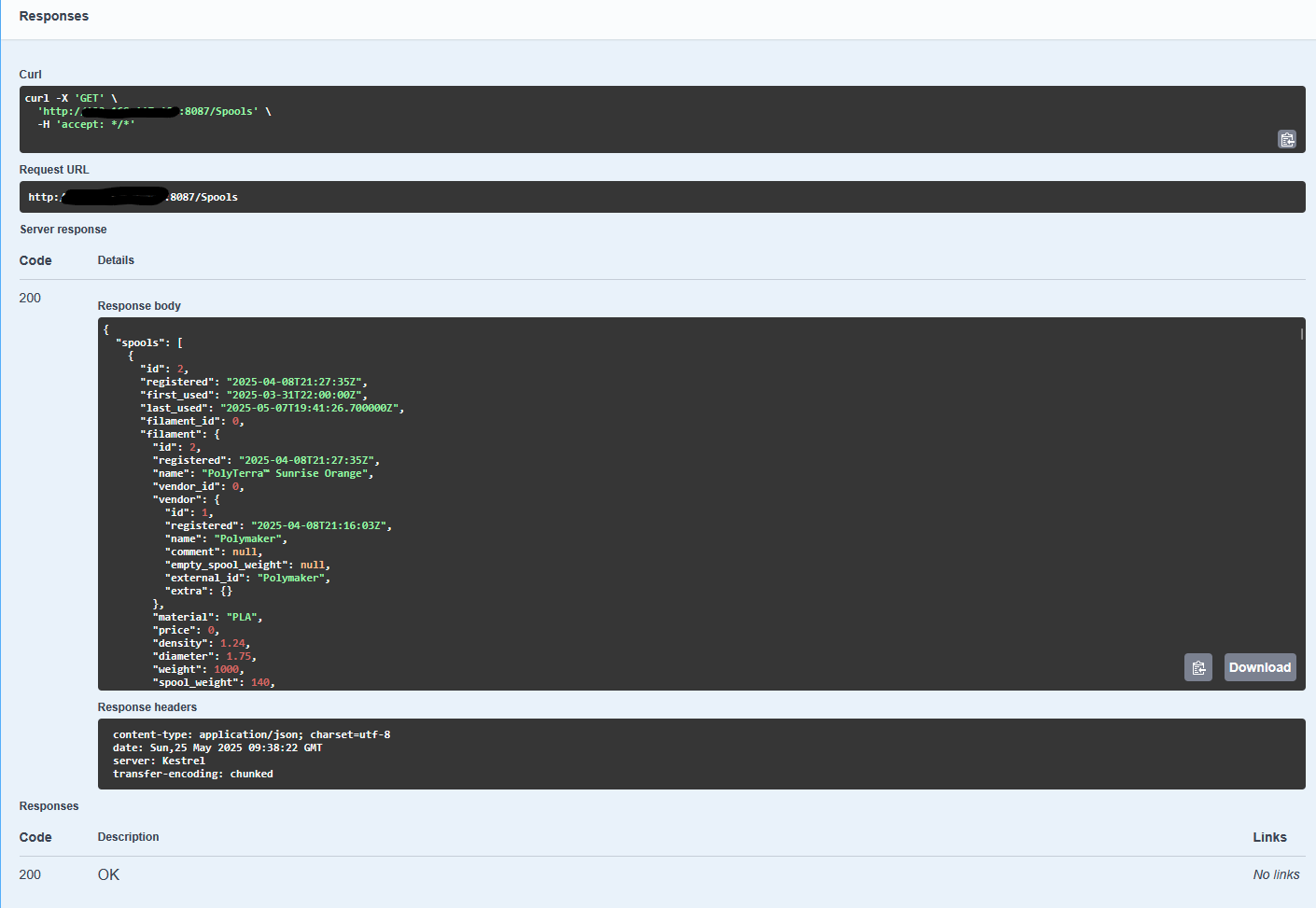This screenshot has width=1316, height=908.
Task: Click the 200 status code under Server response
Action: coord(29,298)
